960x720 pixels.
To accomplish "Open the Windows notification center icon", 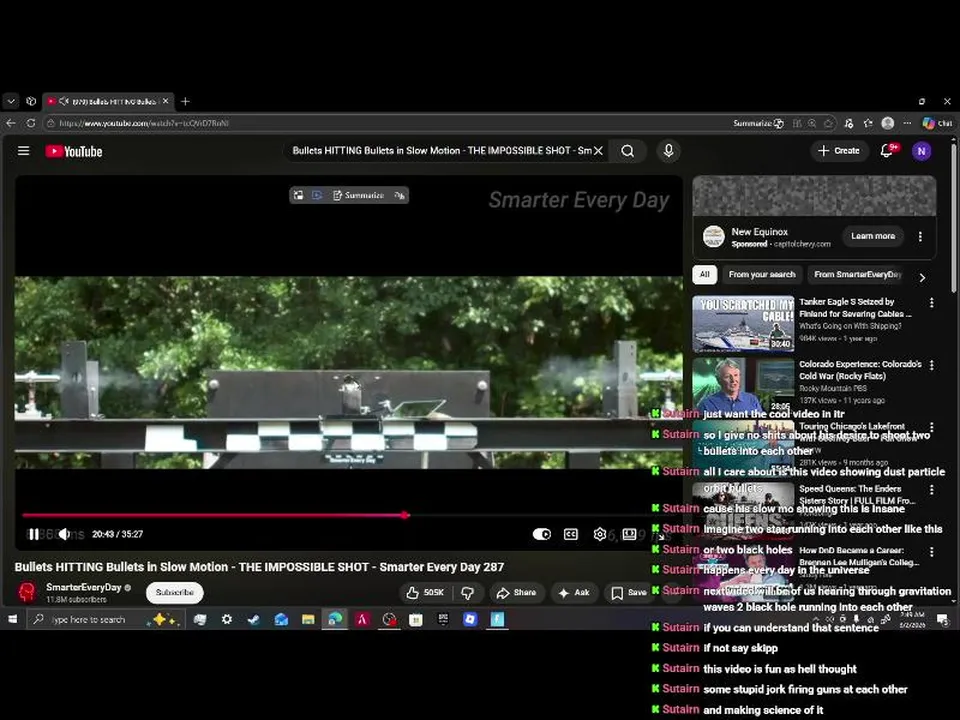I will click(x=943, y=620).
